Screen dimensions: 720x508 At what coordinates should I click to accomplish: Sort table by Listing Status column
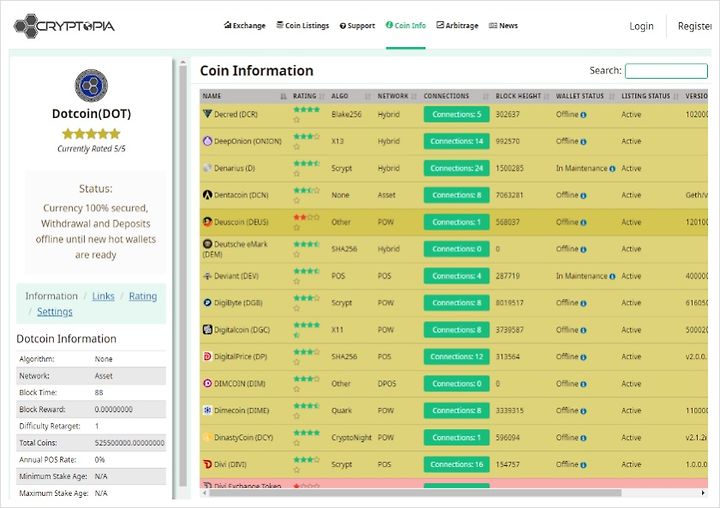650,96
